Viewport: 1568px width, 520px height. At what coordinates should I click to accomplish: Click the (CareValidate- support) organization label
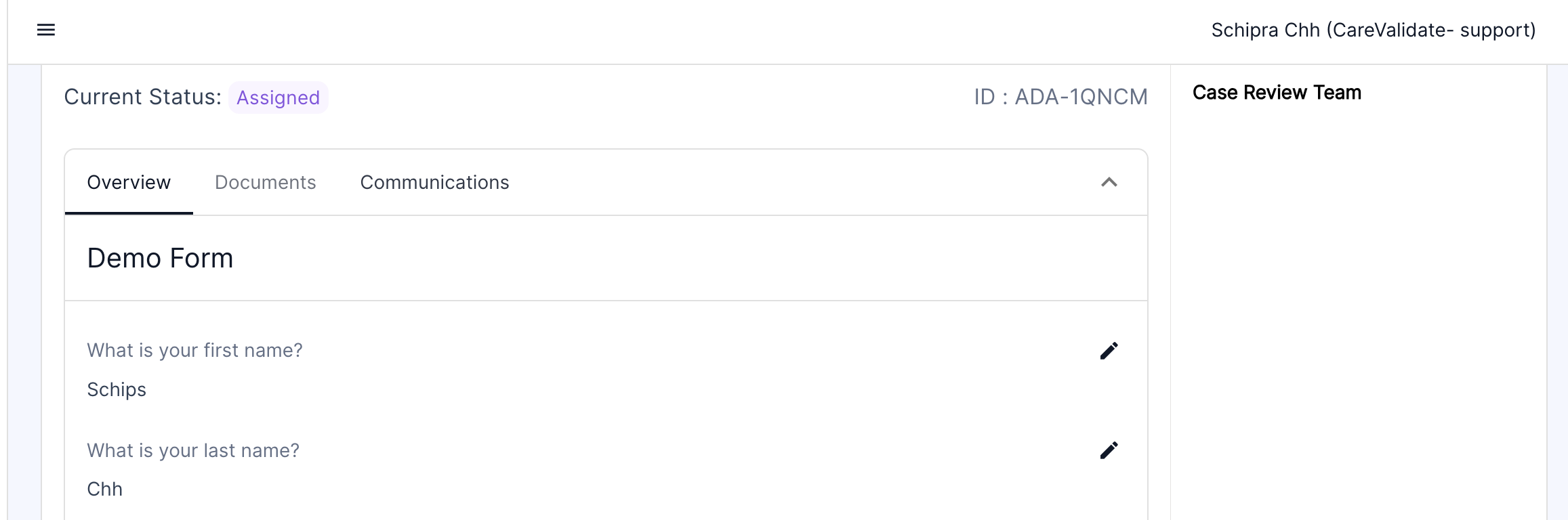pyautogui.click(x=1431, y=30)
